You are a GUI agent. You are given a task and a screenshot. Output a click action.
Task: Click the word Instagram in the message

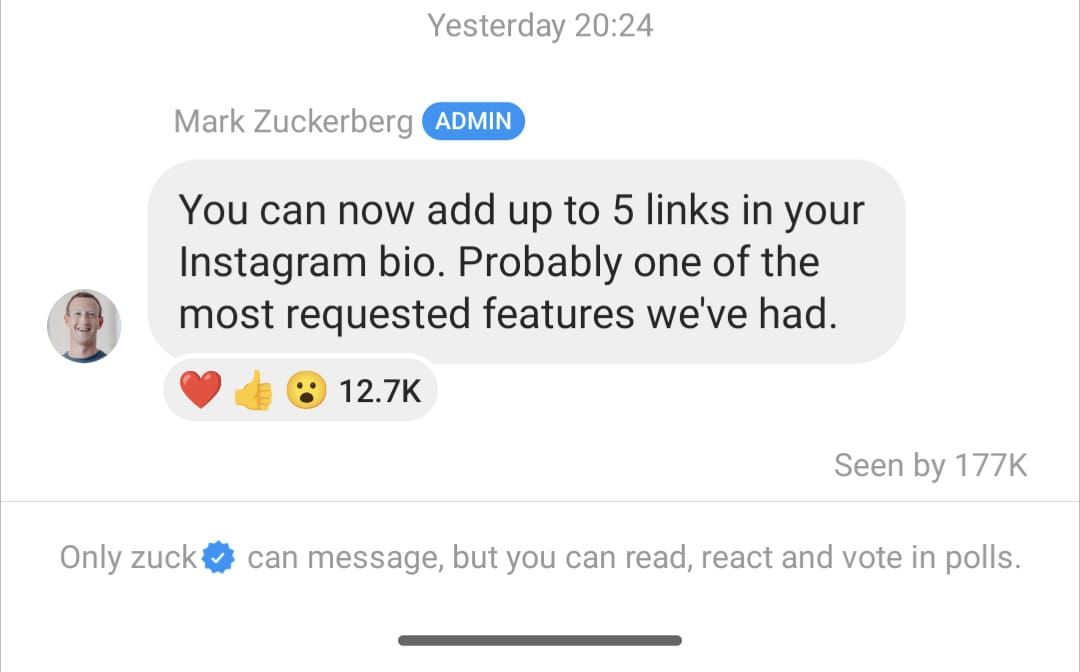pos(272,262)
